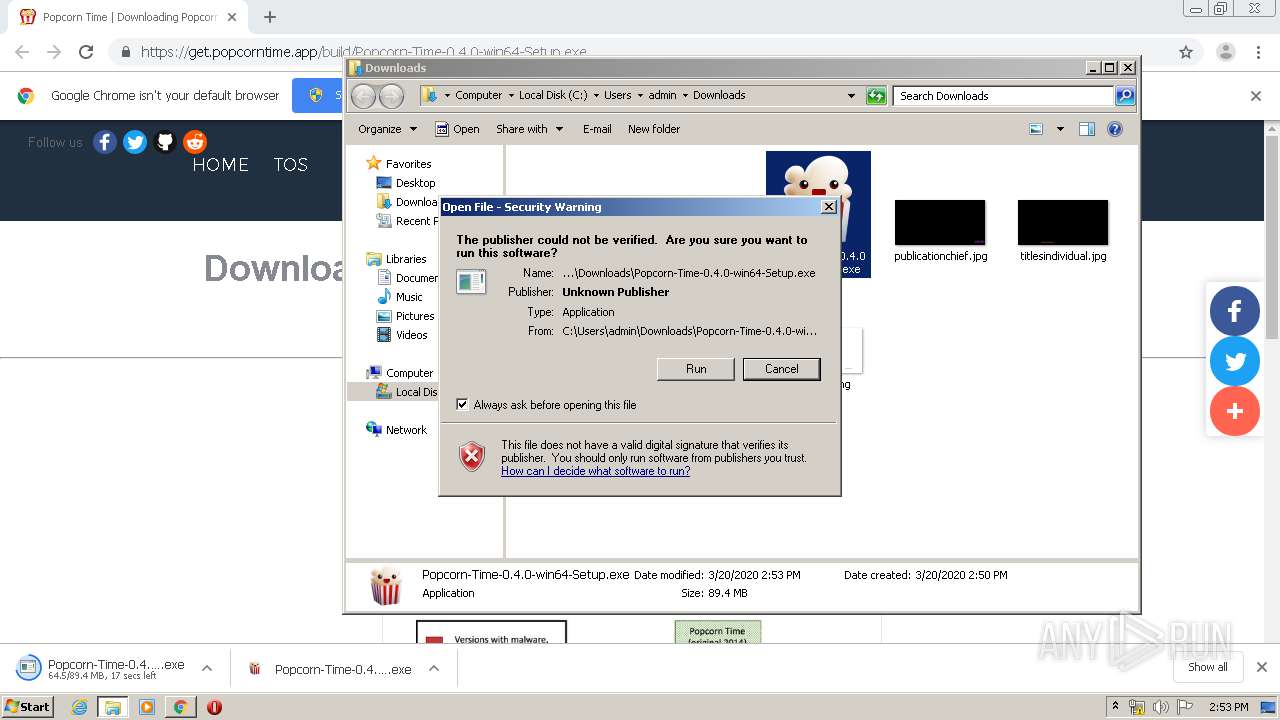Select Users in the address breadcrumb

tap(617, 95)
